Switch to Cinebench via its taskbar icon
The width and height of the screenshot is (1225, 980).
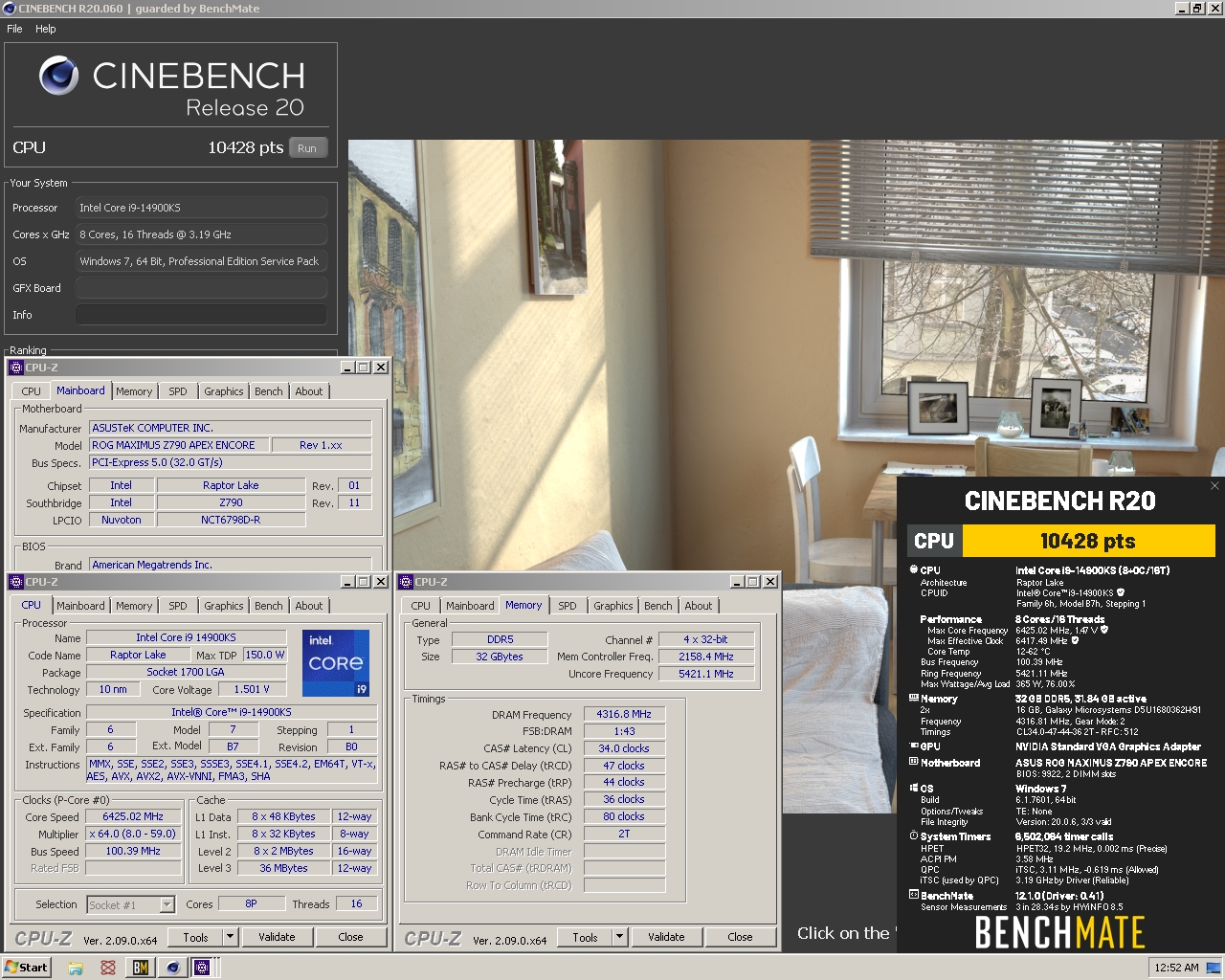173,968
